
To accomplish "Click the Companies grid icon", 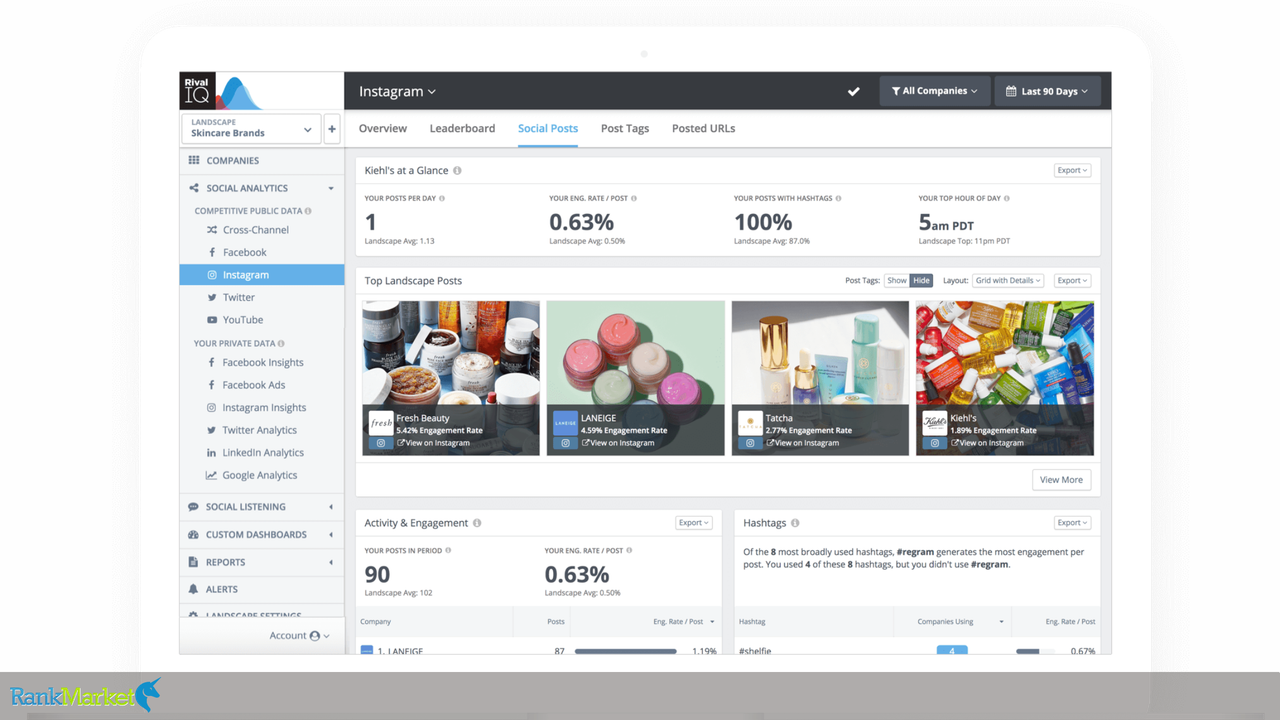I will pyautogui.click(x=194, y=160).
